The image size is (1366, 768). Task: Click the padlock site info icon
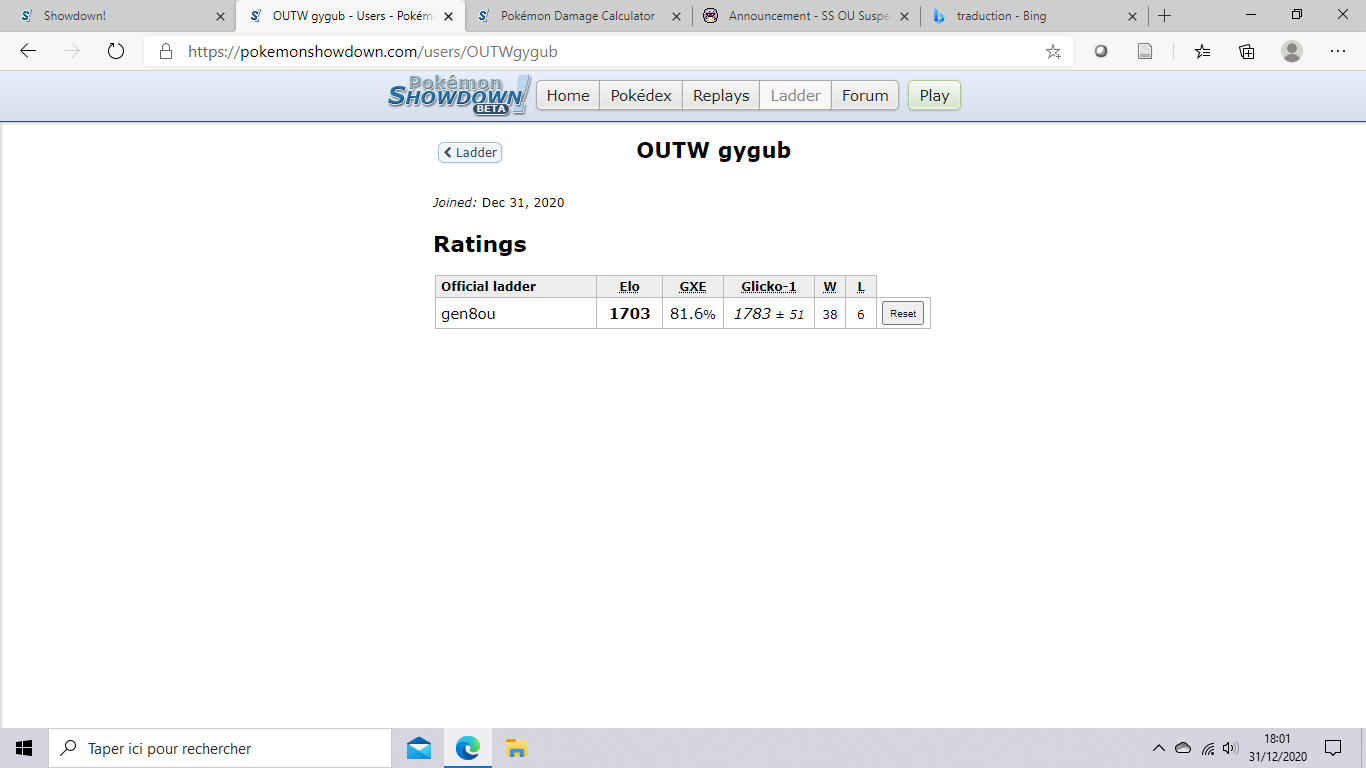166,51
